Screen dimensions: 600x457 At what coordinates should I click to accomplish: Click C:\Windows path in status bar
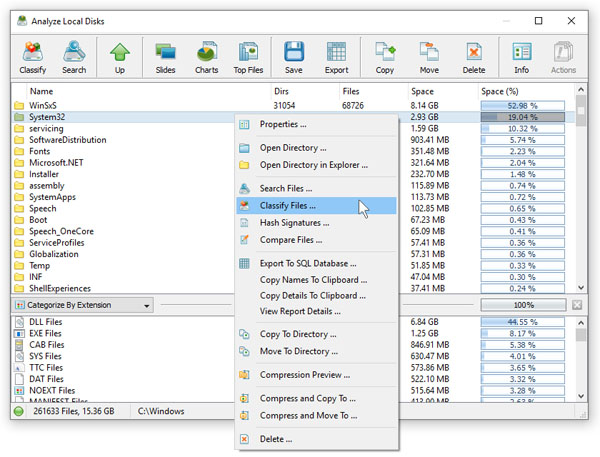[x=161, y=411]
